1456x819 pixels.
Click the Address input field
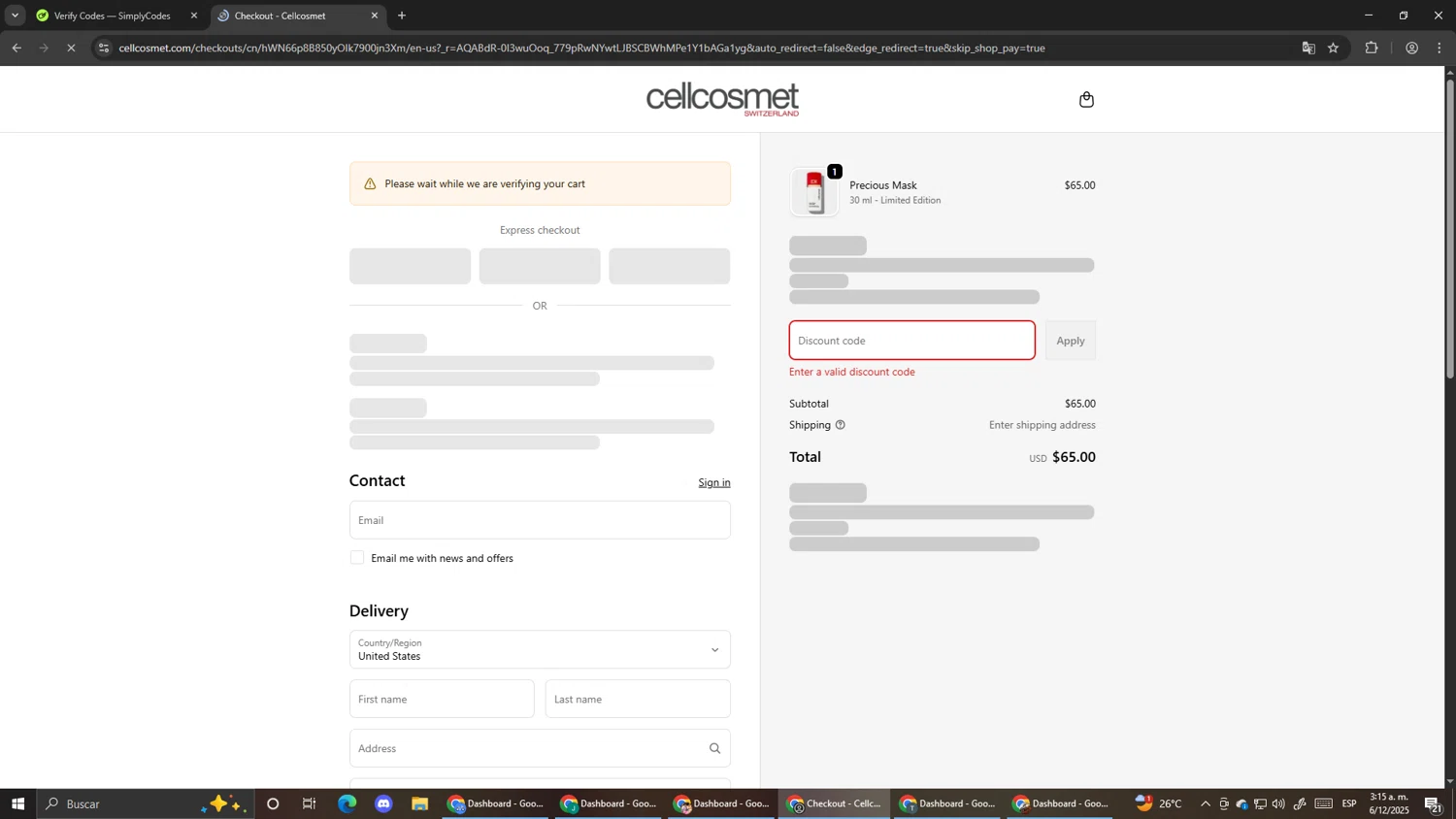540,748
